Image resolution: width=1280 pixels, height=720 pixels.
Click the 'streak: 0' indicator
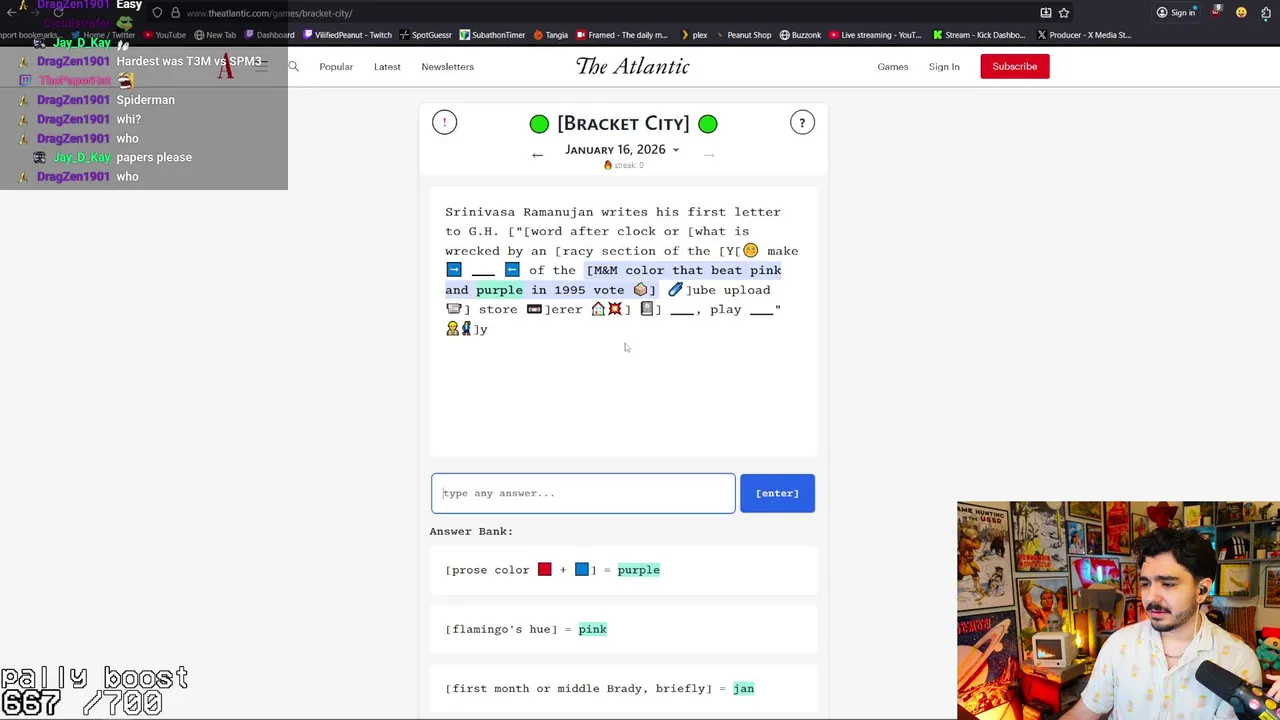pyautogui.click(x=623, y=165)
